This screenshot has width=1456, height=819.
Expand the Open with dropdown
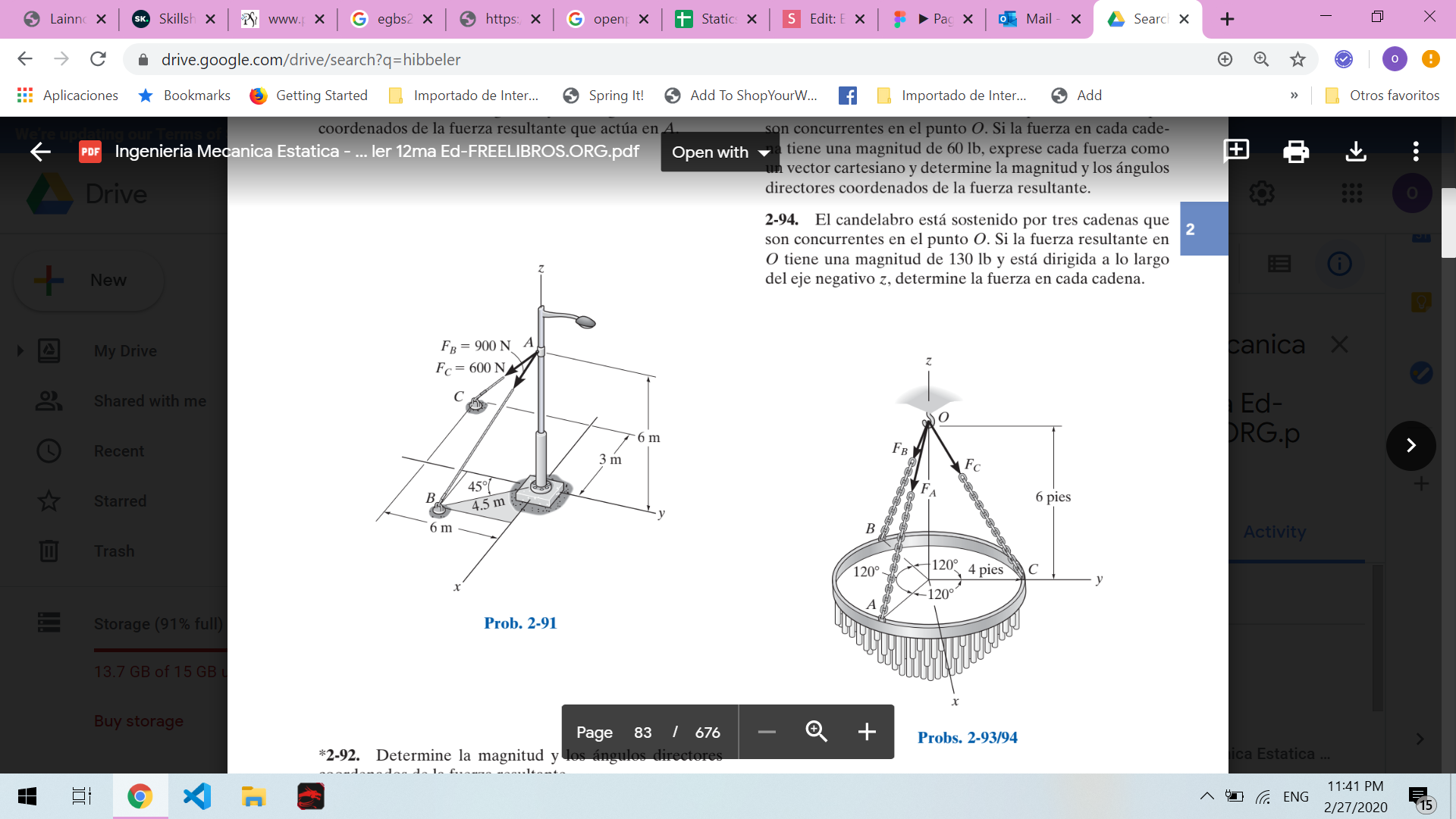point(720,152)
